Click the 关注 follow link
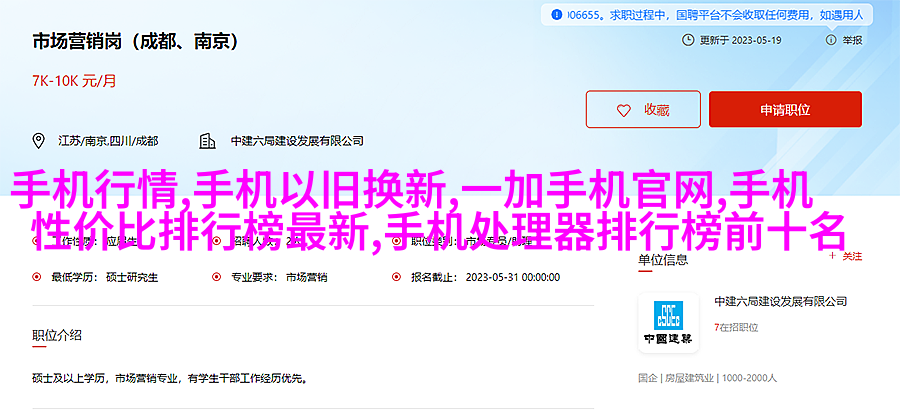Viewport: 900px width, 411px height. point(852,257)
